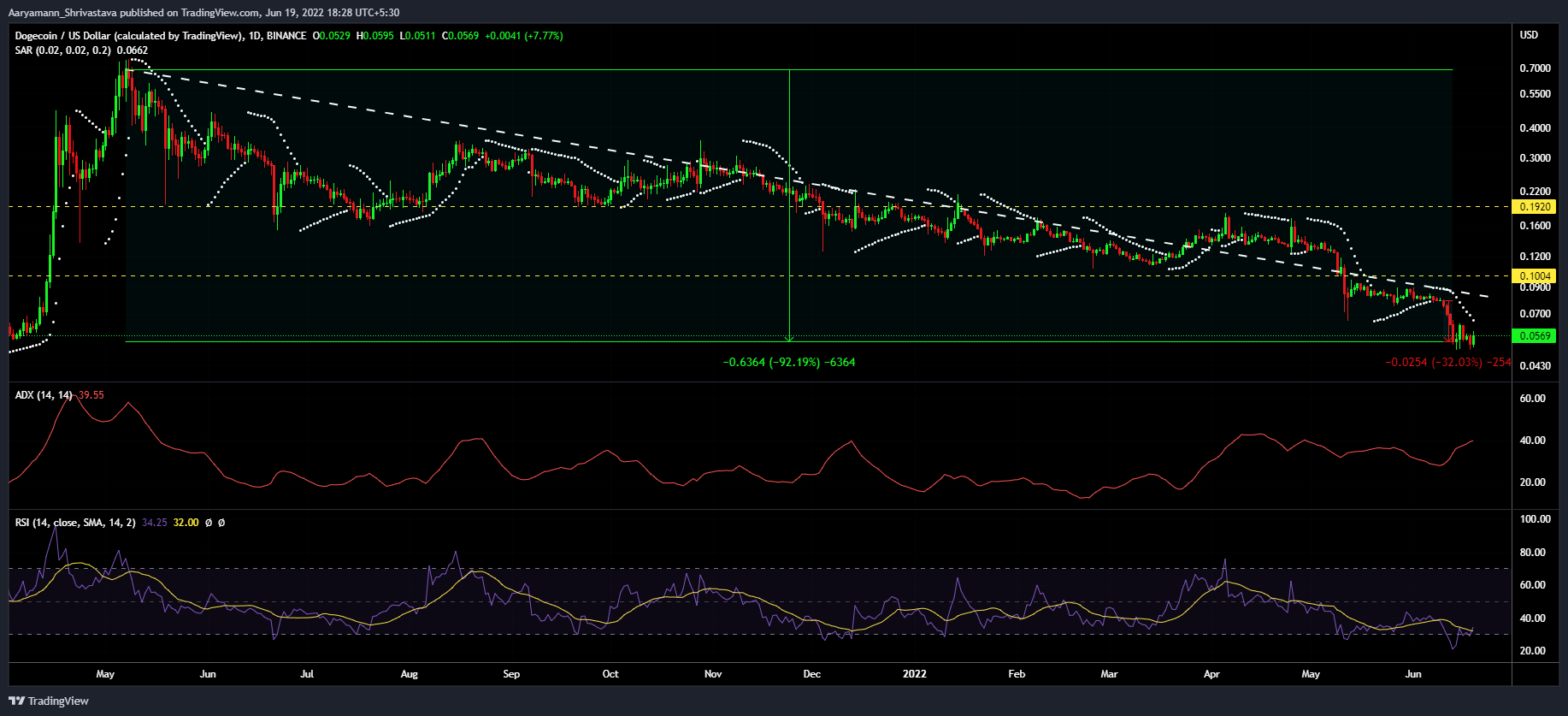Click the May label at left of time axis
The image size is (1568, 716).
(x=105, y=674)
